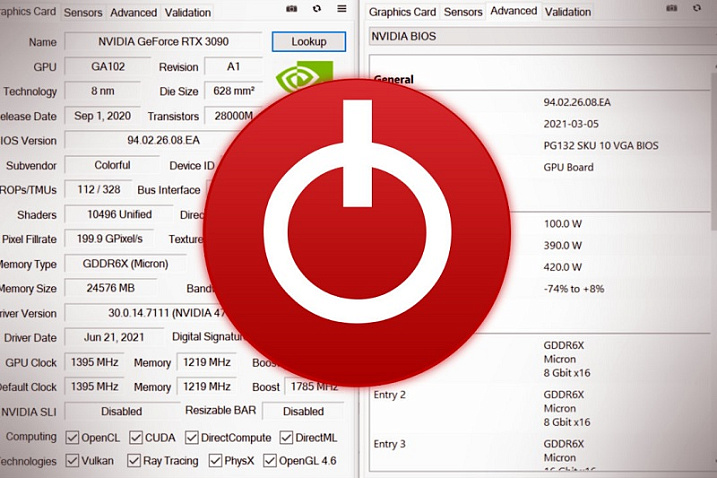Click the NVIDIA SLI Disabled field
This screenshot has height=478, width=717.
click(122, 411)
